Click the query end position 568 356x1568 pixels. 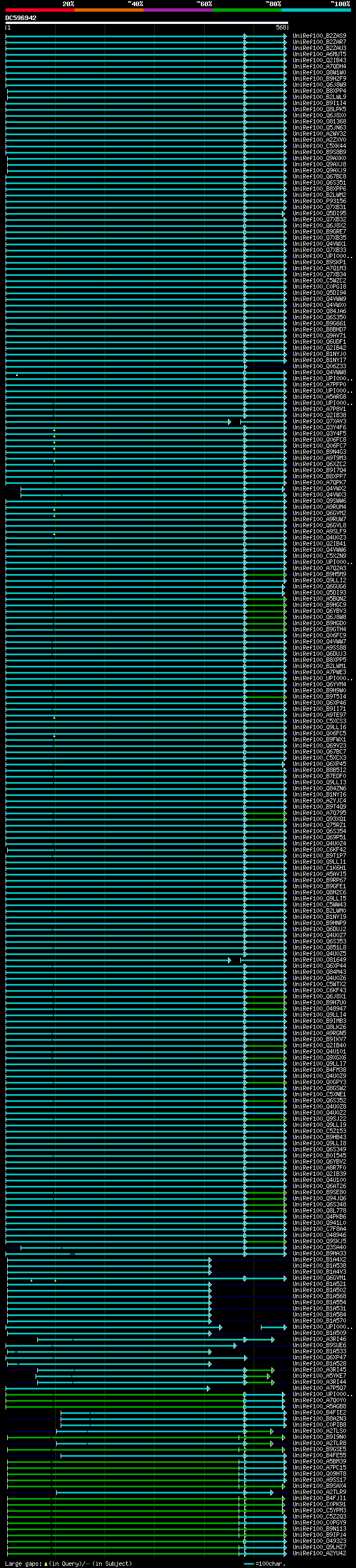click(281, 27)
